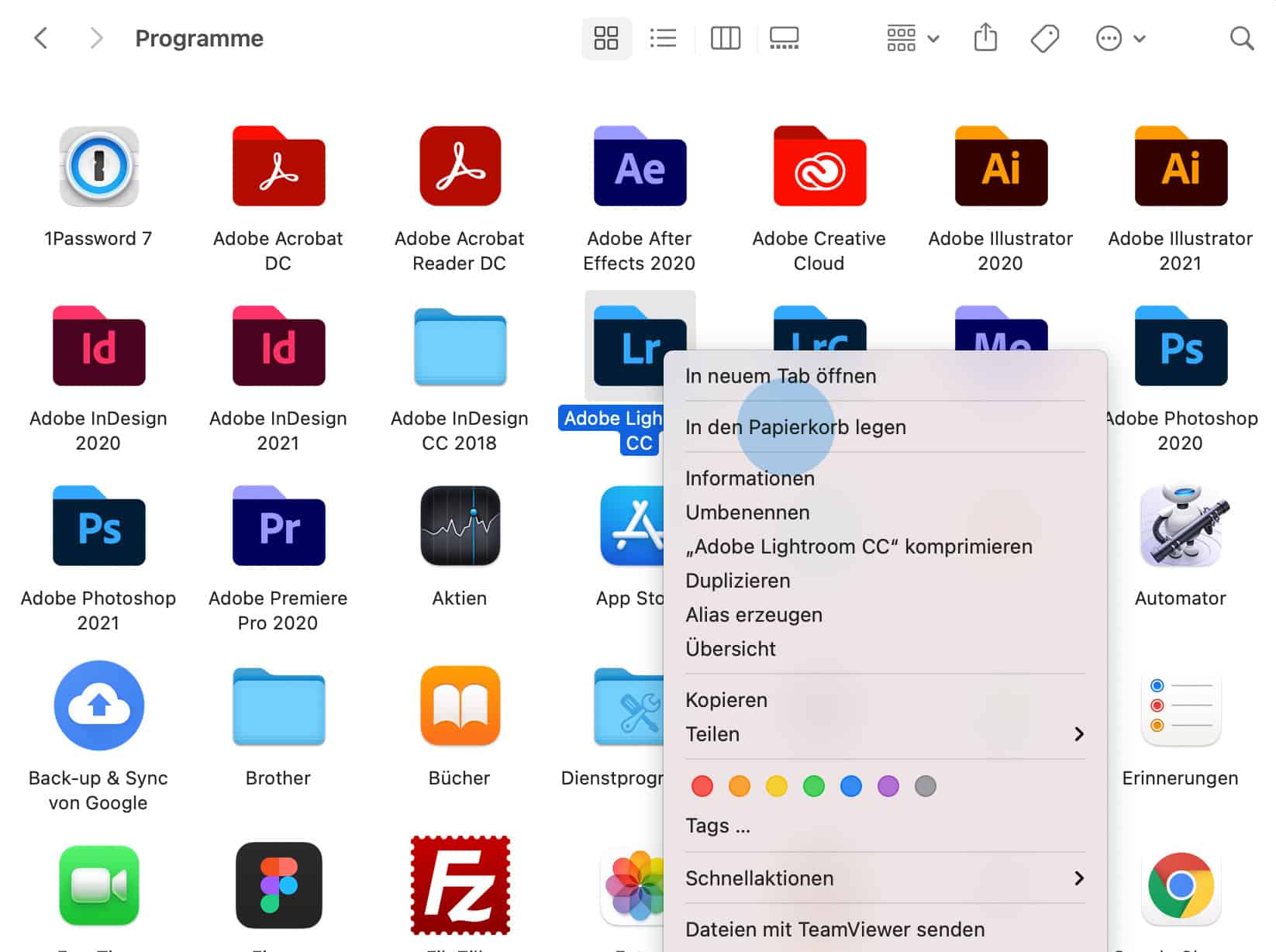
Task: Expand the Schnellaktionen submenu
Action: (885, 878)
